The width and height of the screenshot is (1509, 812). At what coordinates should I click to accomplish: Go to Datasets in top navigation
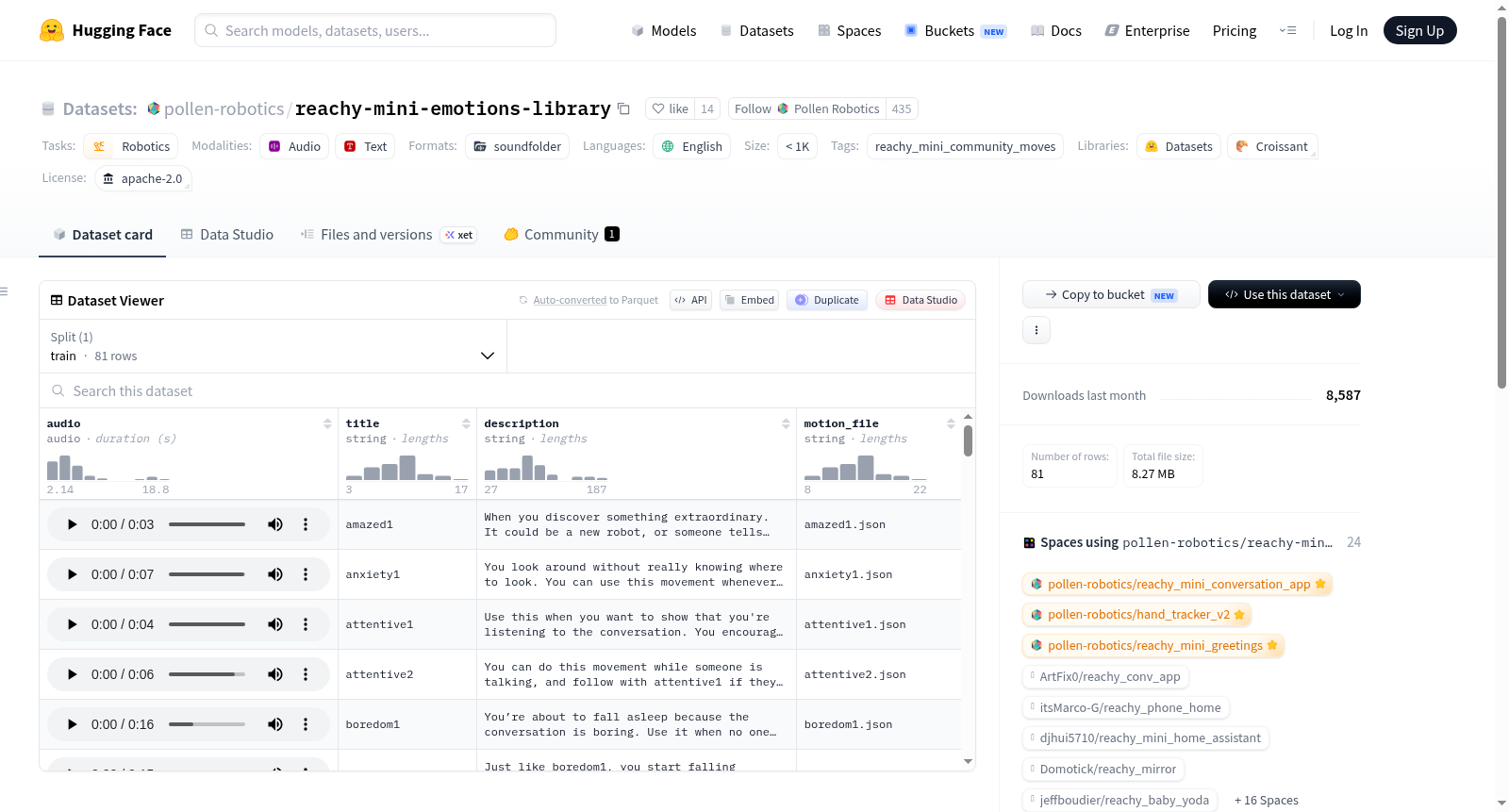[x=757, y=31]
